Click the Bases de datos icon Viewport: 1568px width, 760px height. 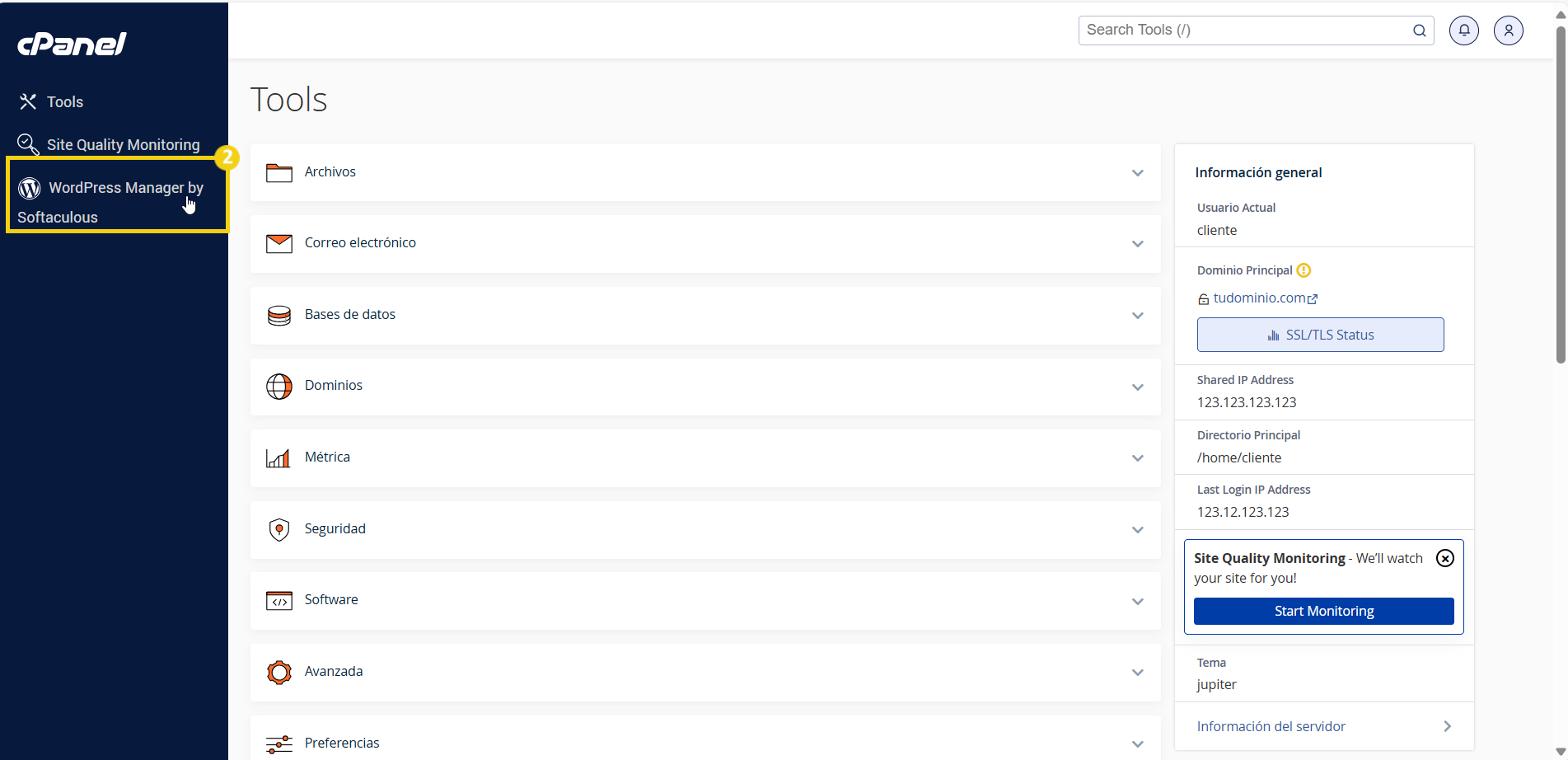coord(279,315)
